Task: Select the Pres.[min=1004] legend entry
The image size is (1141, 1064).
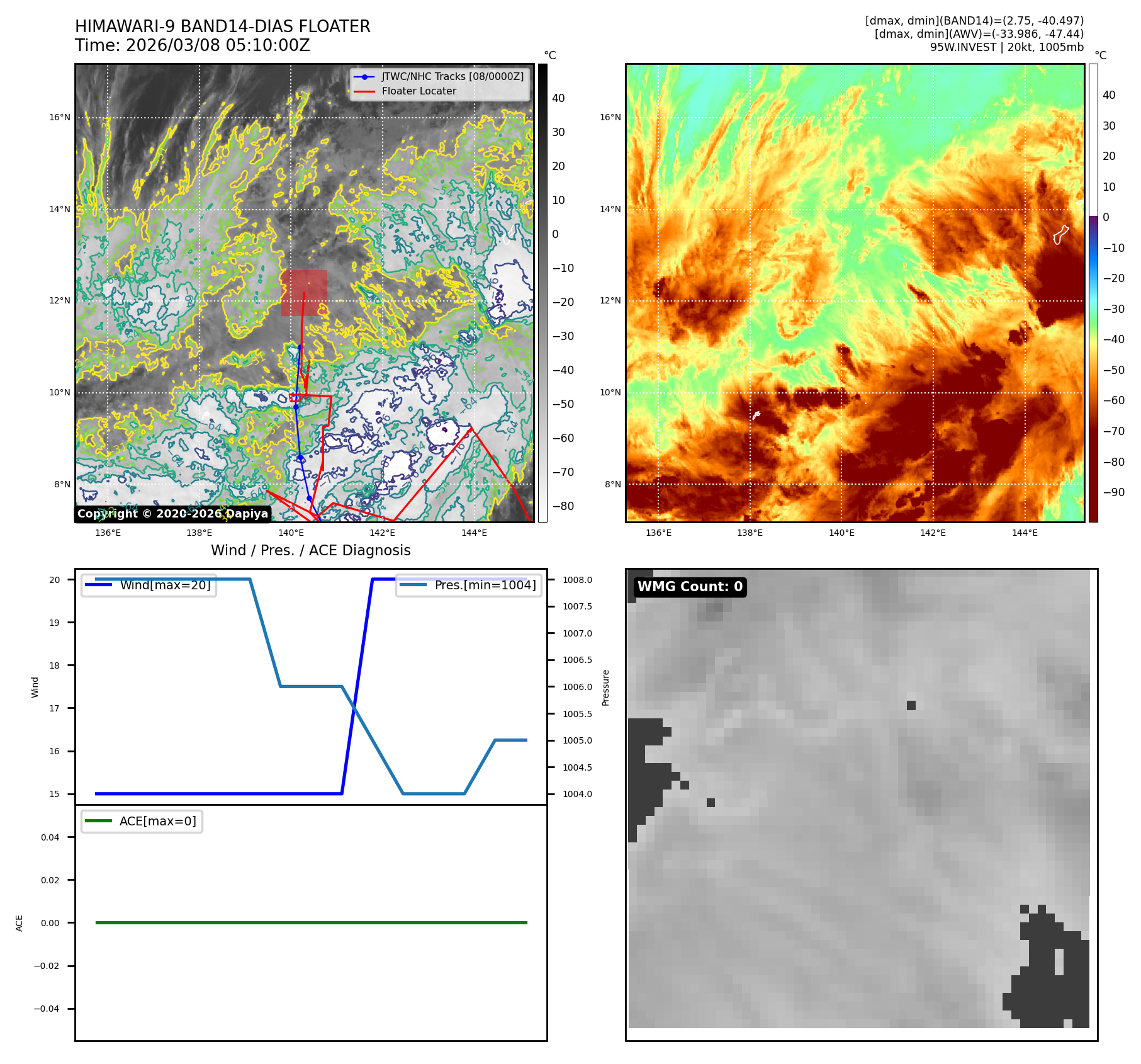Action: click(469, 585)
